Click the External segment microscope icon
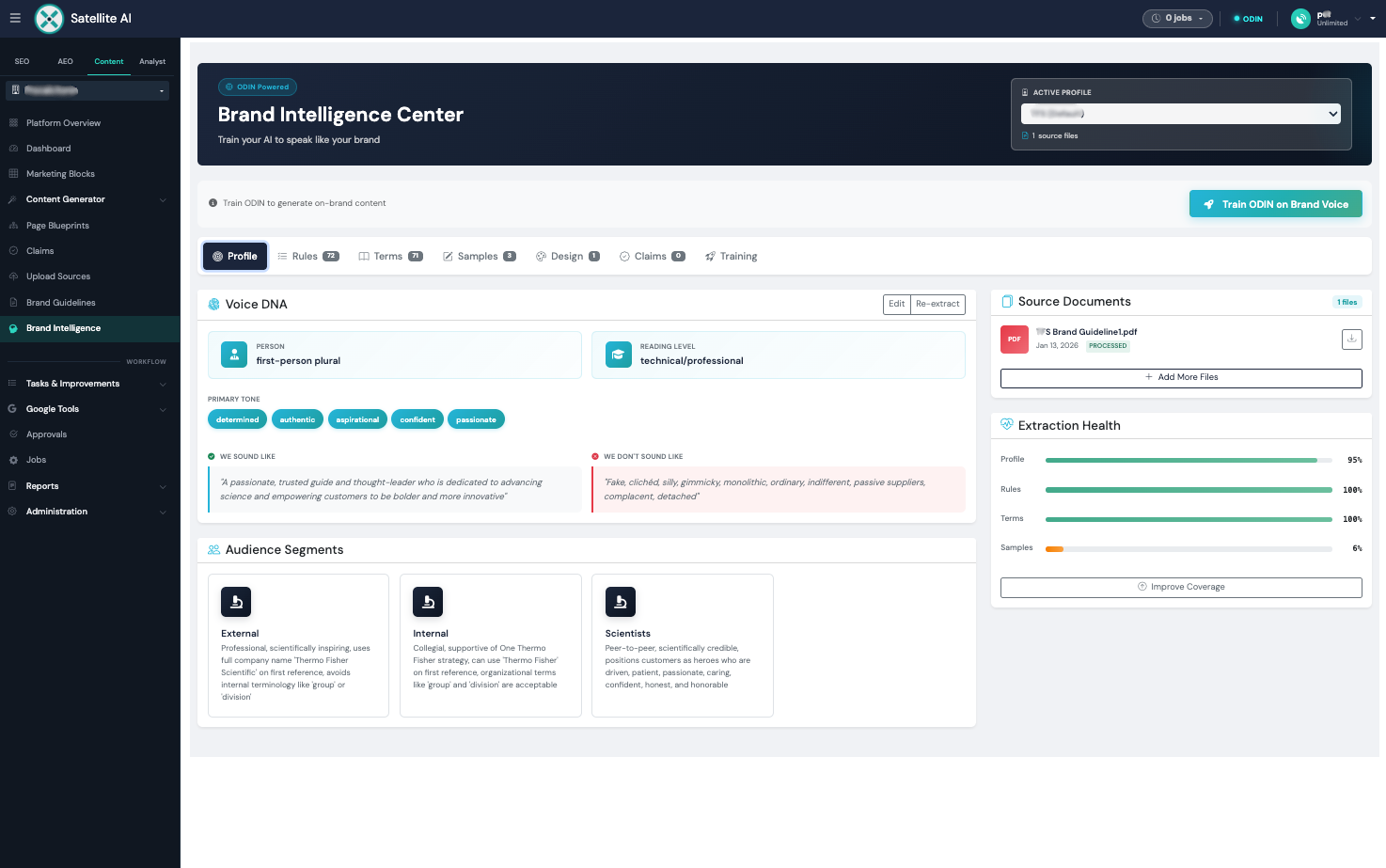Screen dimensions: 1386x868 pos(236,602)
